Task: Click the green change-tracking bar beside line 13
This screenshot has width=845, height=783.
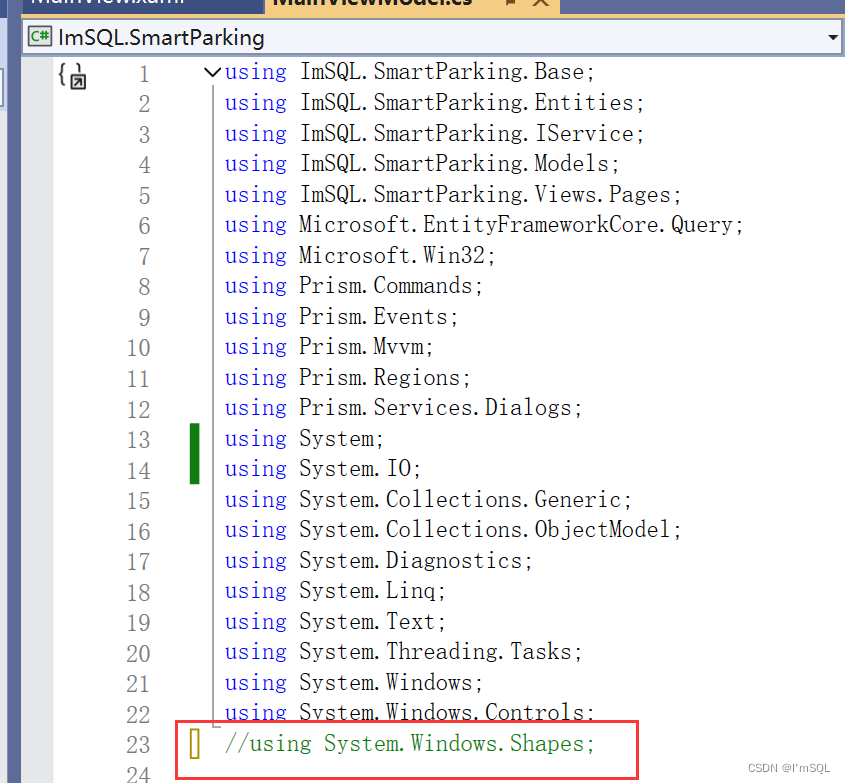Action: 195,453
